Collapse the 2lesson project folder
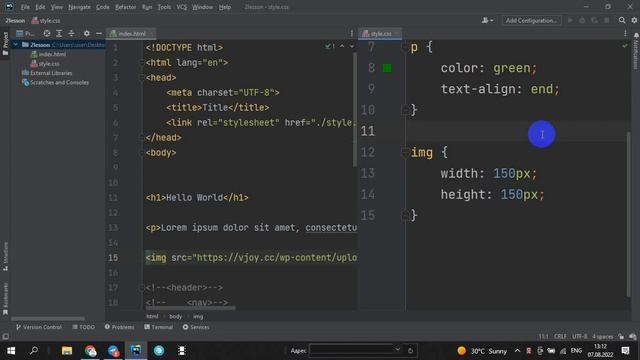The image size is (640, 360). tap(16, 44)
